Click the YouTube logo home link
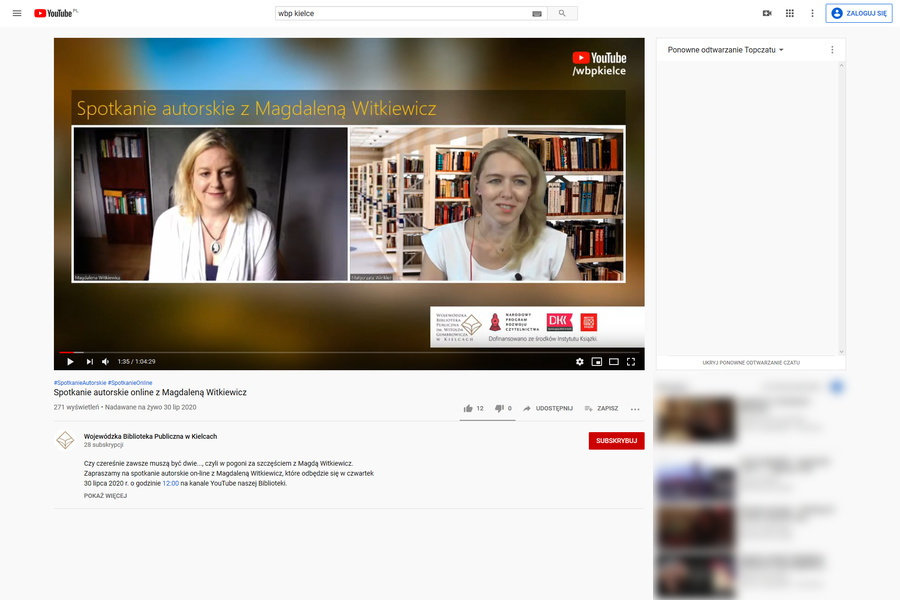Image resolution: width=900 pixels, height=600 pixels. (x=56, y=13)
